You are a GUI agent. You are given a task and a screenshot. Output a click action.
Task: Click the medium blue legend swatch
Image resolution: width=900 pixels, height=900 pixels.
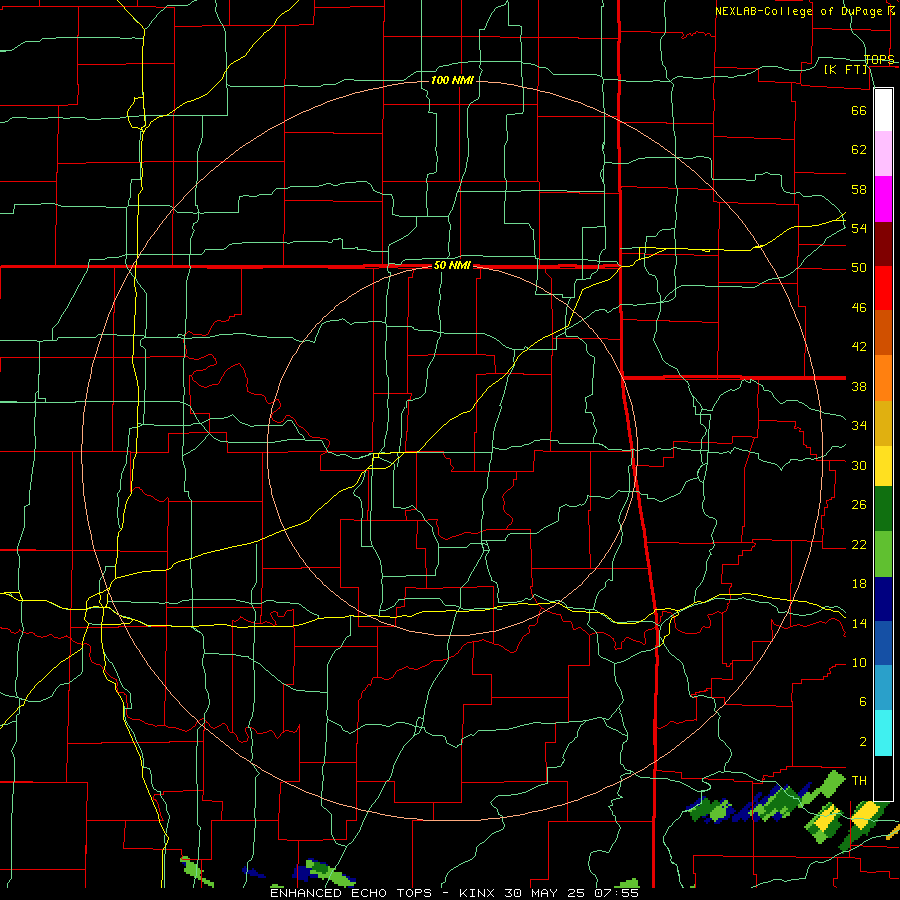[x=883, y=643]
